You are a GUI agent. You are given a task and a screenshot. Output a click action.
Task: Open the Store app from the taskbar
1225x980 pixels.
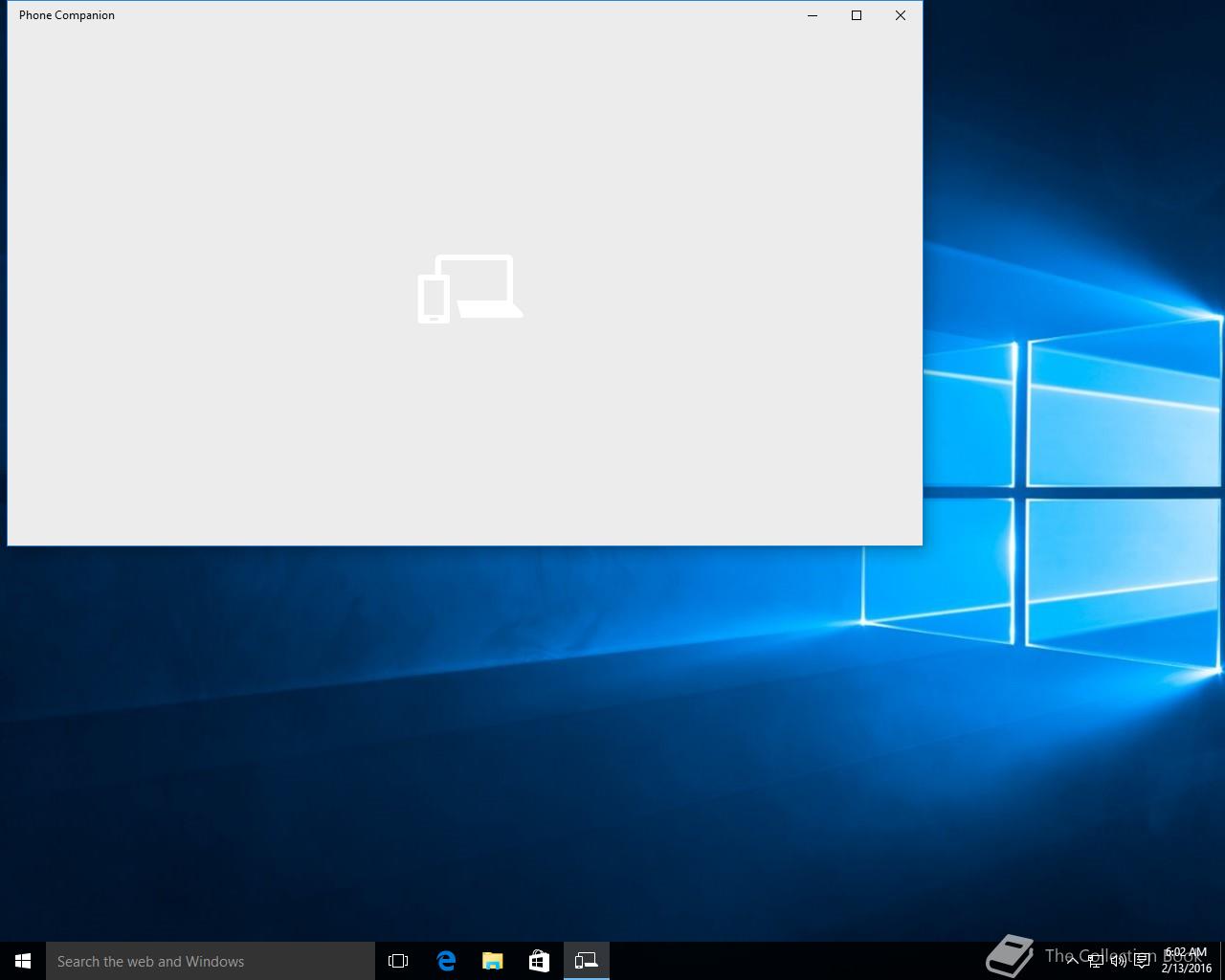tap(539, 961)
